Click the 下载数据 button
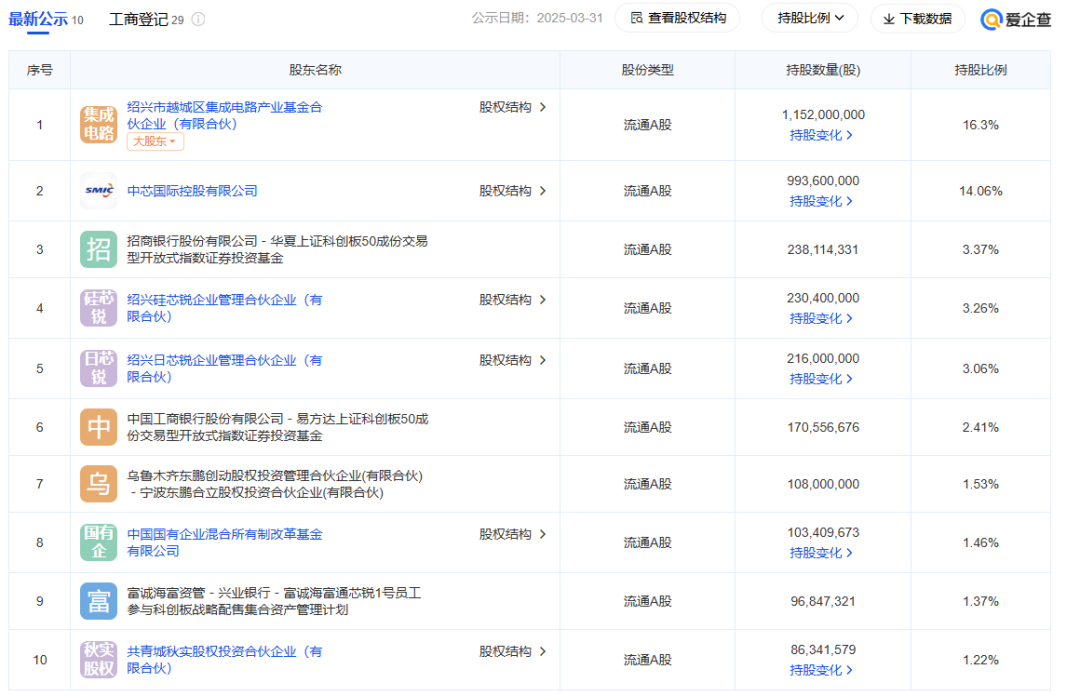Screen dimensions: 1080x696 pyautogui.click(x=917, y=18)
